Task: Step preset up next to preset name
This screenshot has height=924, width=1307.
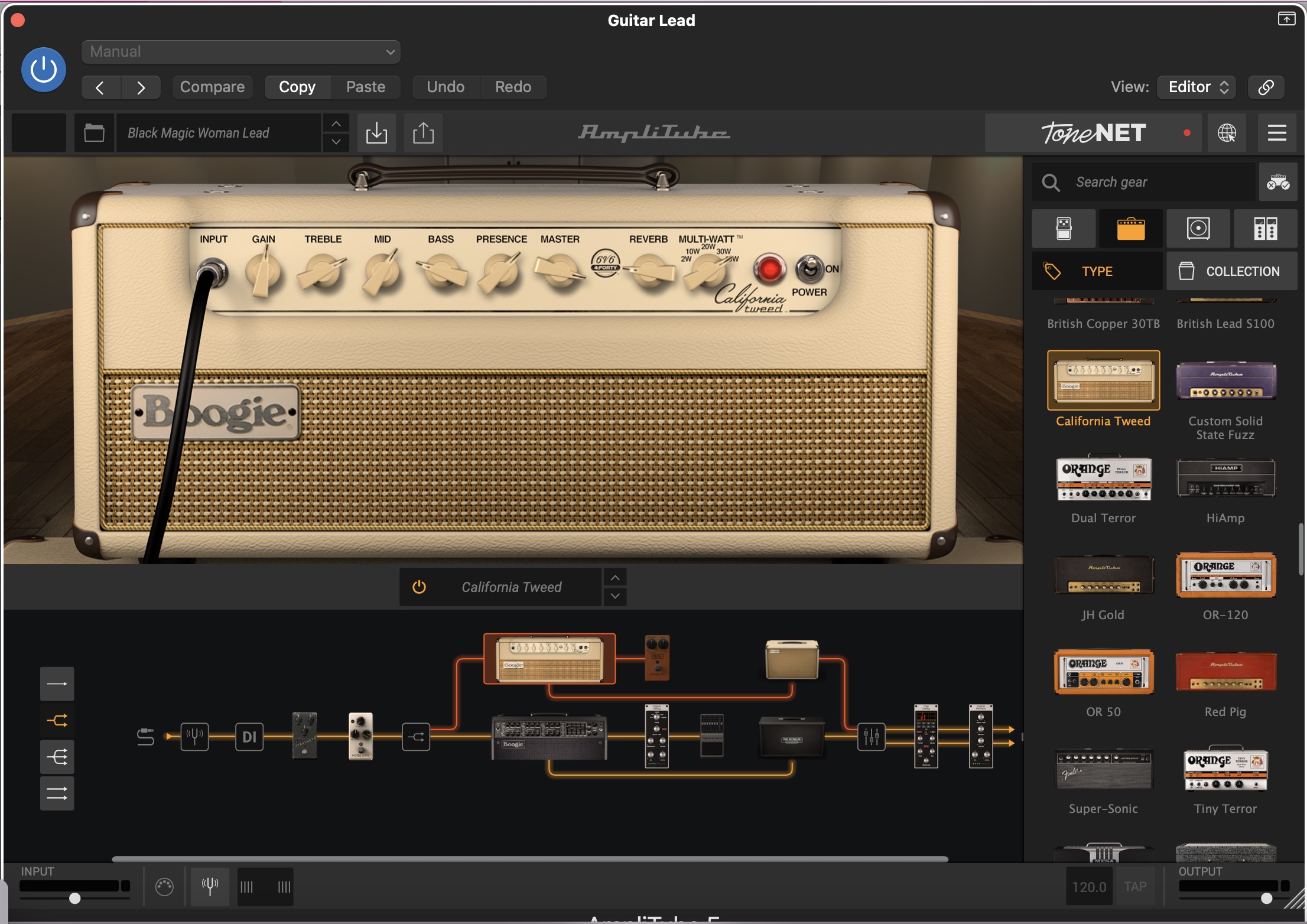Action: click(336, 123)
